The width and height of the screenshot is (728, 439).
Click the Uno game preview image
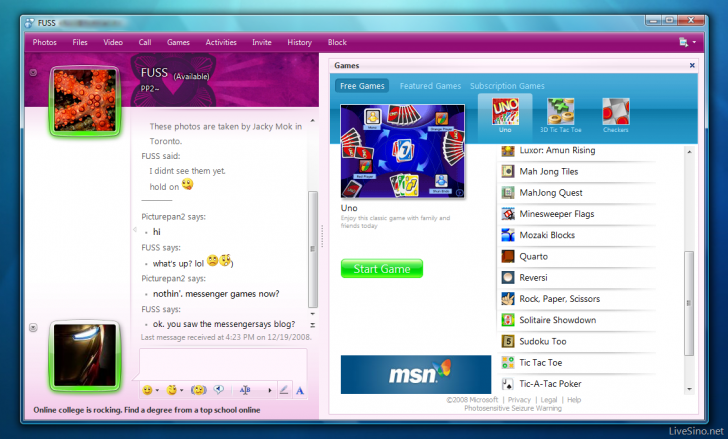(x=403, y=151)
